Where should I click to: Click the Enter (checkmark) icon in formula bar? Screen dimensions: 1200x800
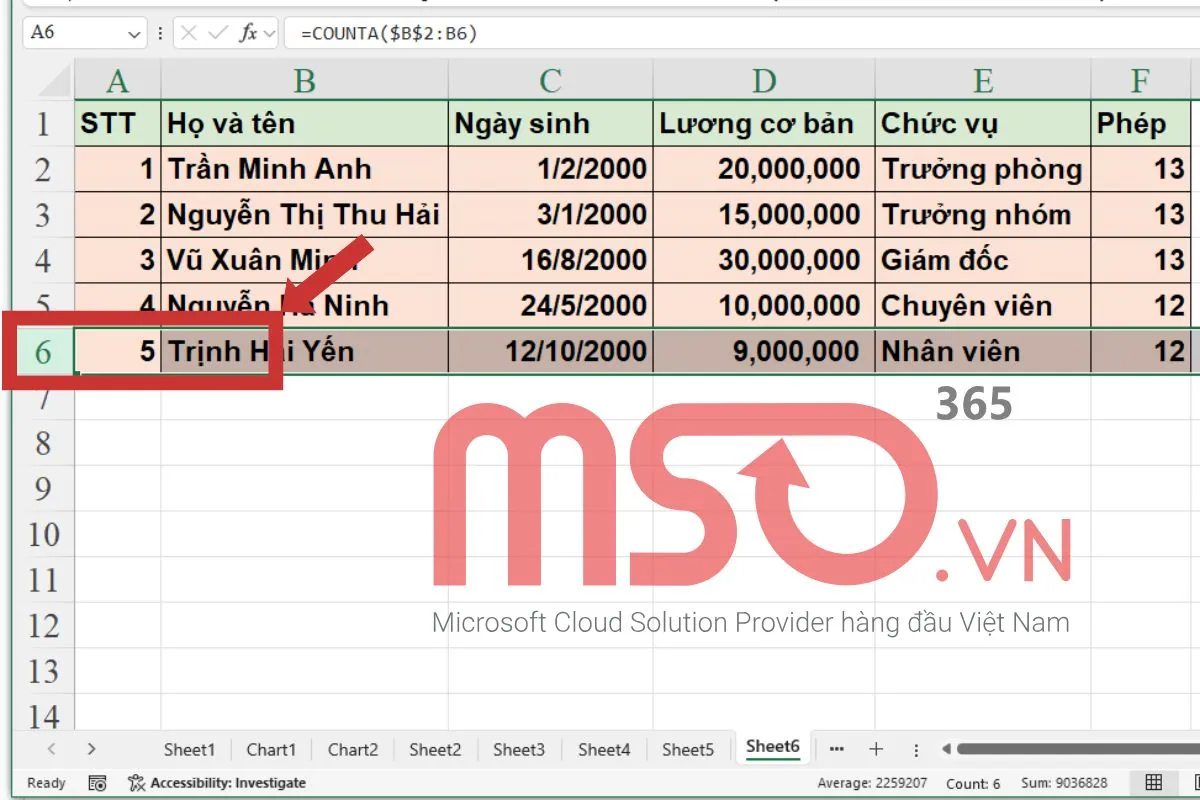(x=218, y=32)
